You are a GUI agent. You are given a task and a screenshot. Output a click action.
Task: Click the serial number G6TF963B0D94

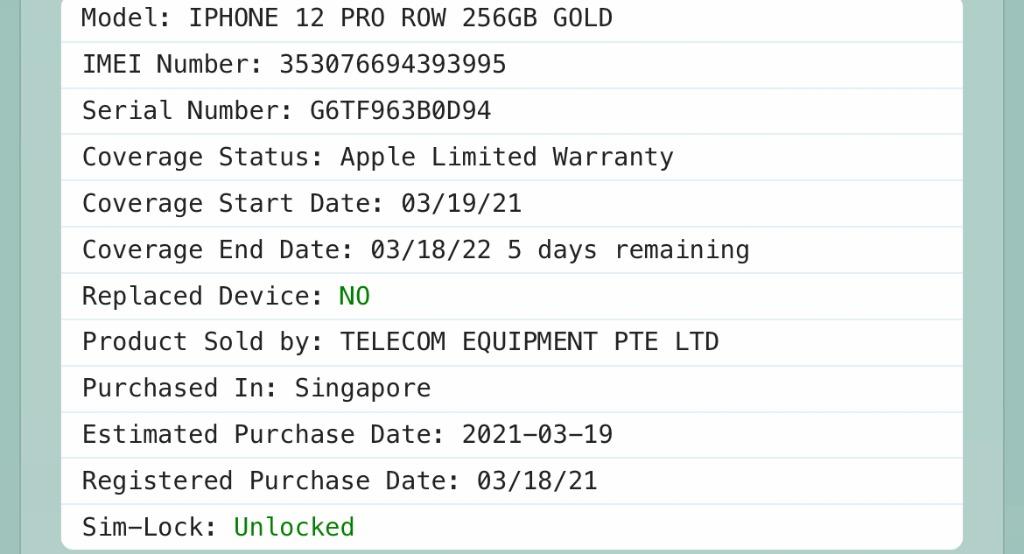(400, 111)
